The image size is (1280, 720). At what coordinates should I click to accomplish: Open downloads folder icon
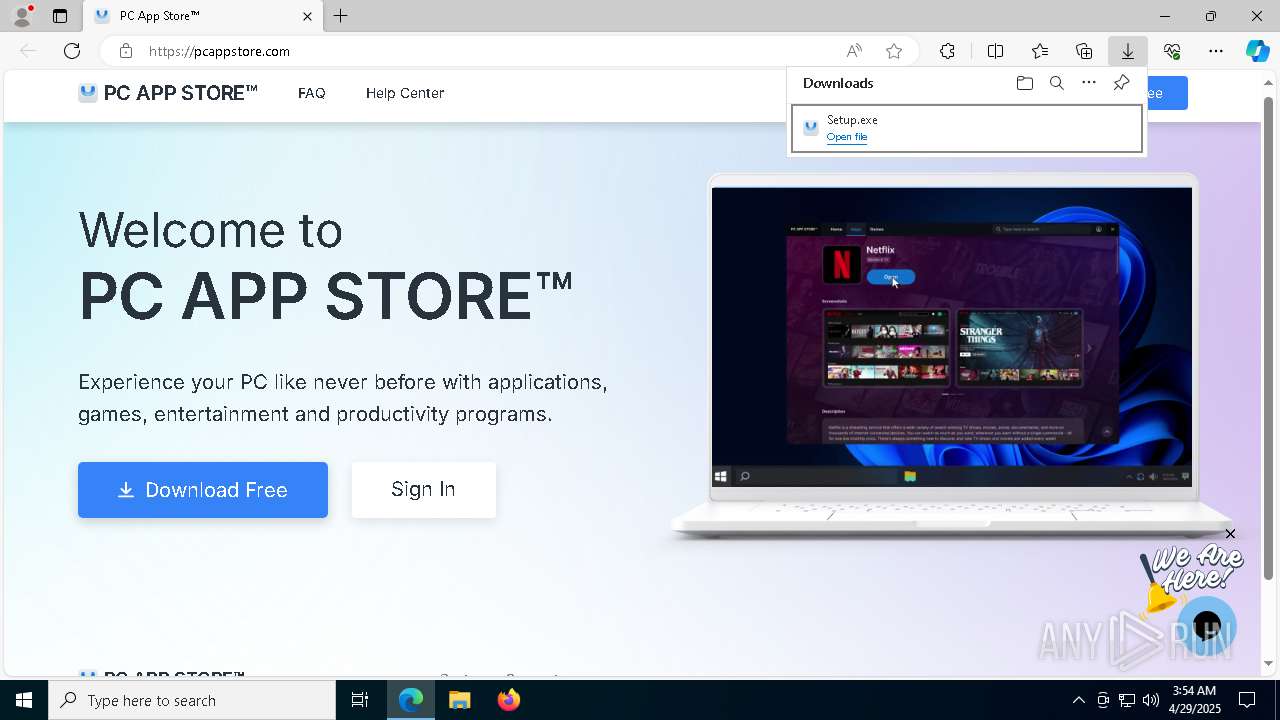click(1025, 83)
